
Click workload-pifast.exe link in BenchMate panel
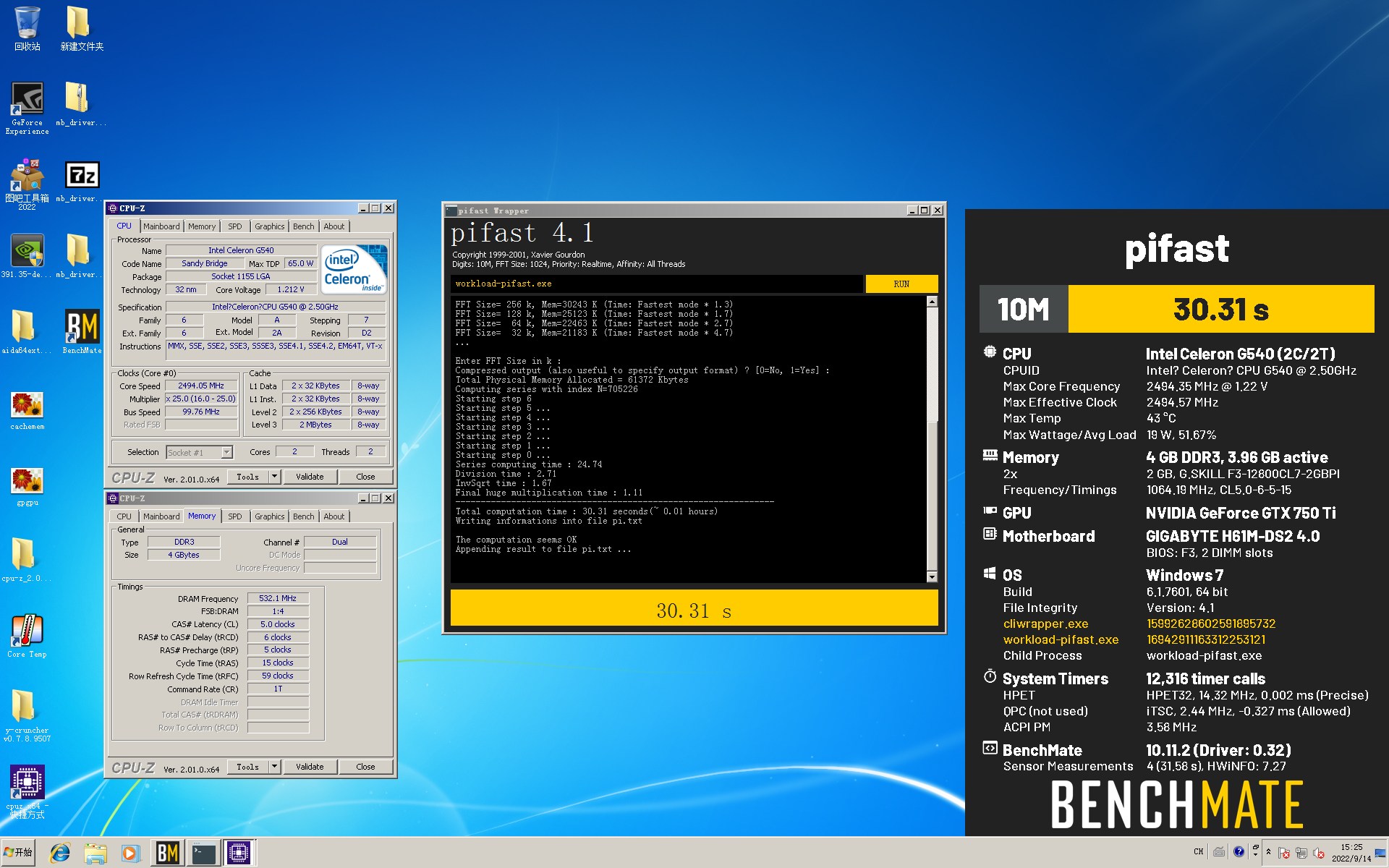[1061, 639]
